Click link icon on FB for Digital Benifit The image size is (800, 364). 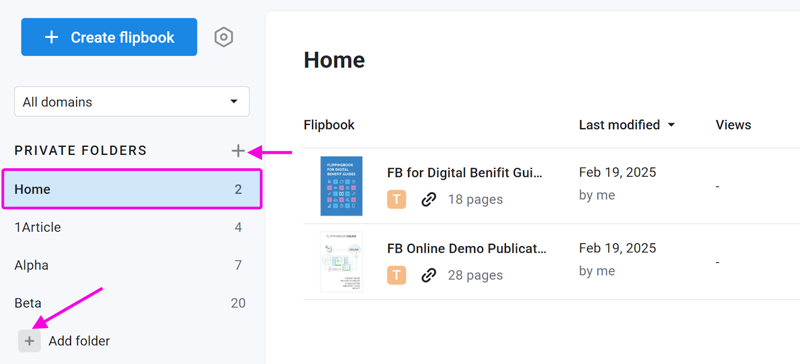pos(429,200)
